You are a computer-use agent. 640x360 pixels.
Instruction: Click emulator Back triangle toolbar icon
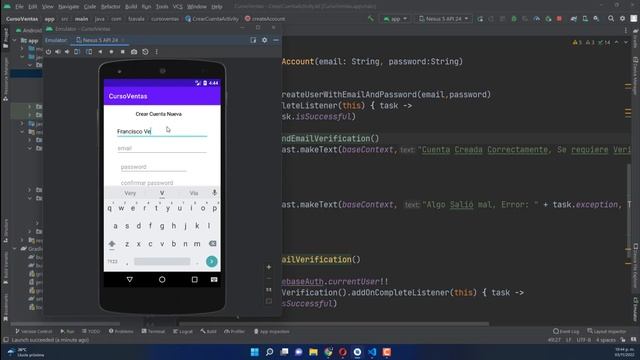pos(100,52)
